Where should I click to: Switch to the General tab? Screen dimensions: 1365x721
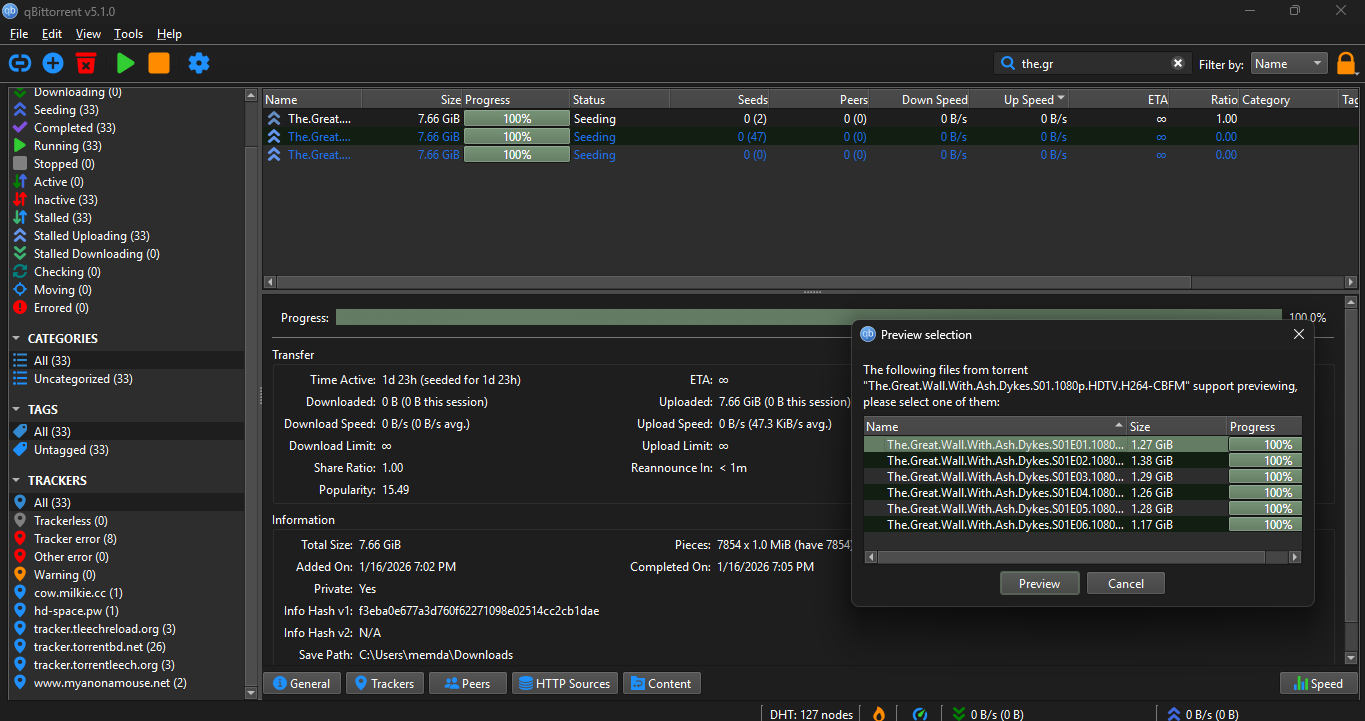click(x=301, y=684)
